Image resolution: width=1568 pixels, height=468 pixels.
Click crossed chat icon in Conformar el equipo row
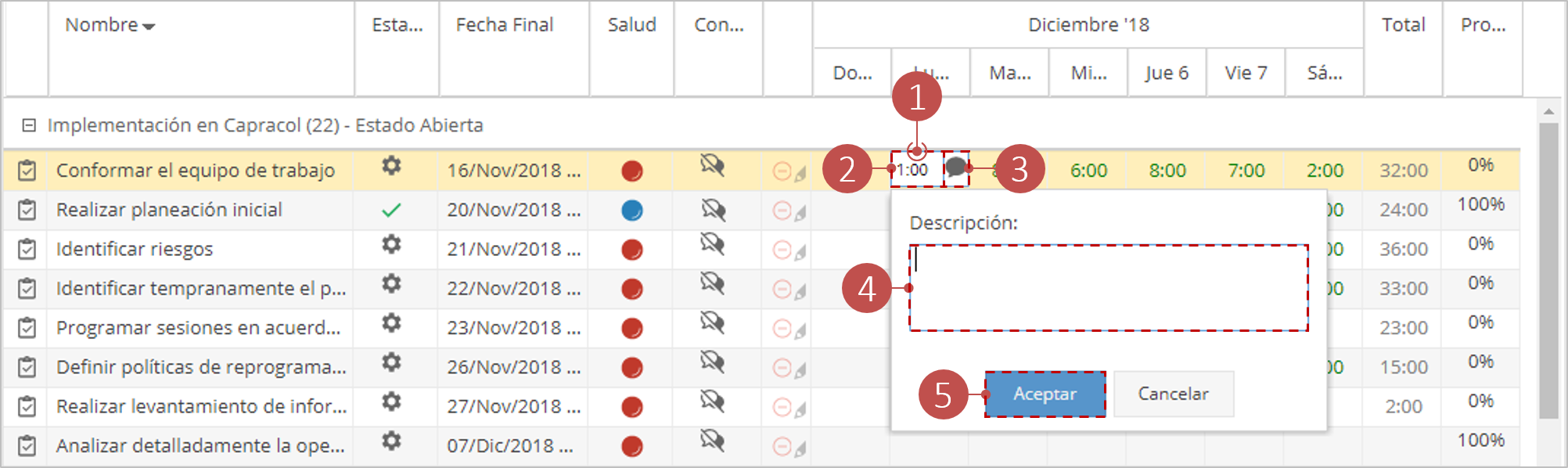[712, 165]
